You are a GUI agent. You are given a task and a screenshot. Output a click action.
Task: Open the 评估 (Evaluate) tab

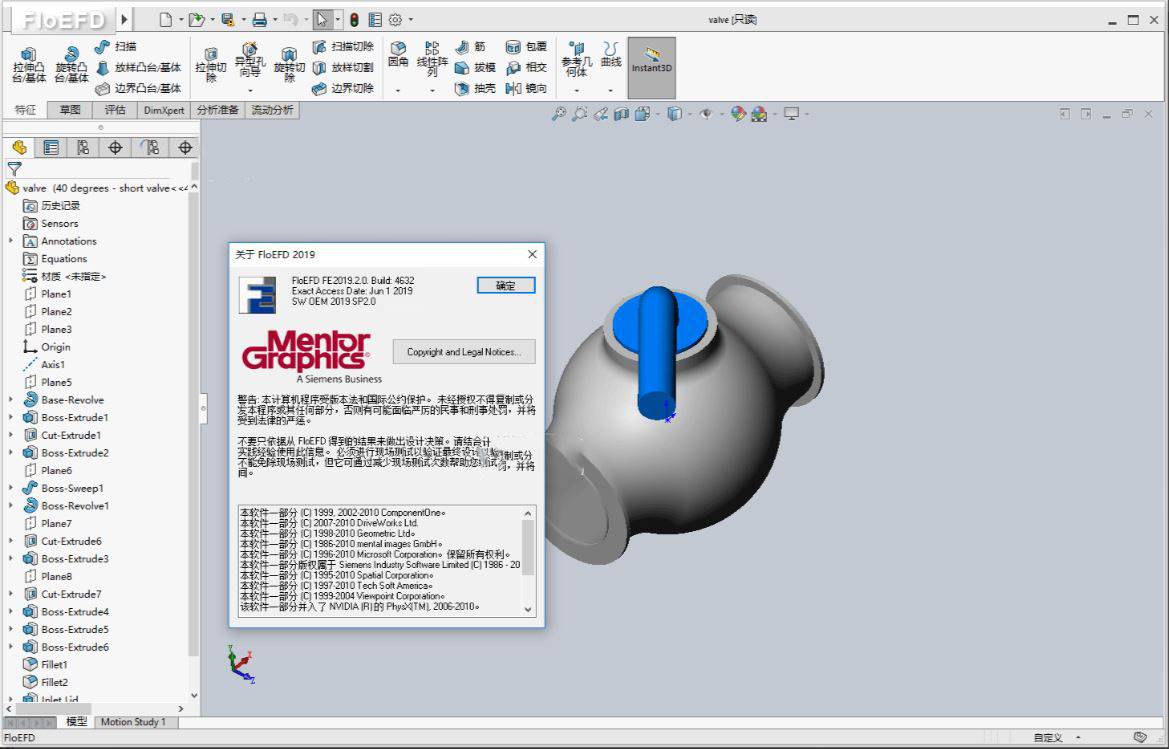click(x=115, y=110)
